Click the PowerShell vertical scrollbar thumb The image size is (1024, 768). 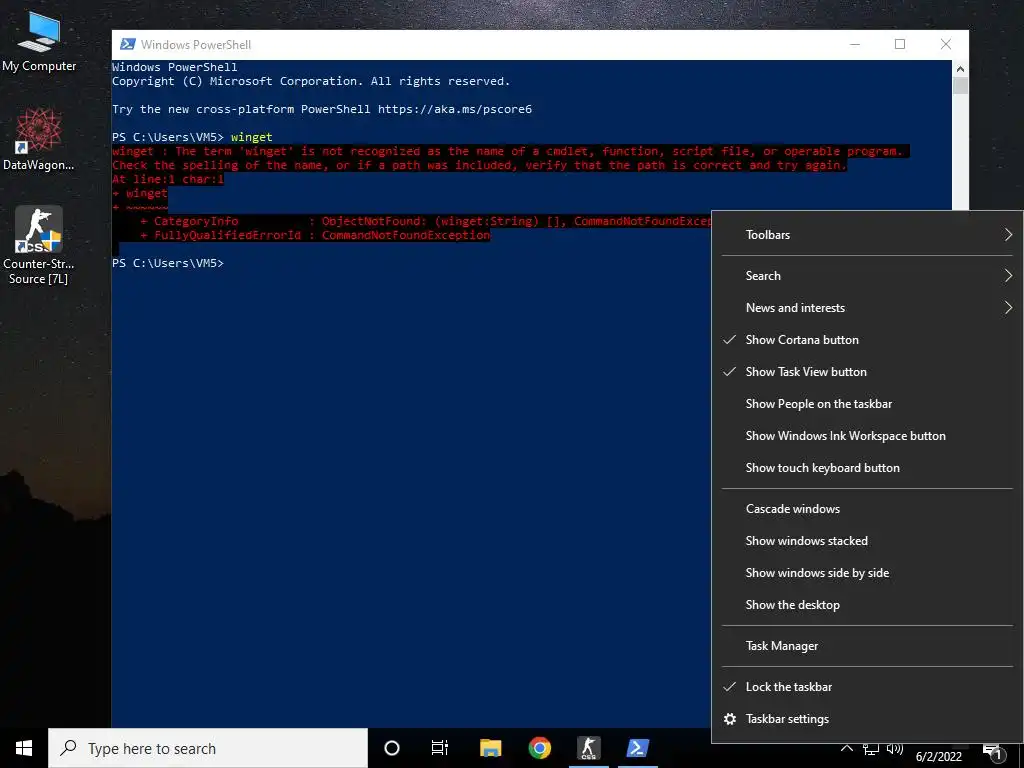pyautogui.click(x=960, y=86)
